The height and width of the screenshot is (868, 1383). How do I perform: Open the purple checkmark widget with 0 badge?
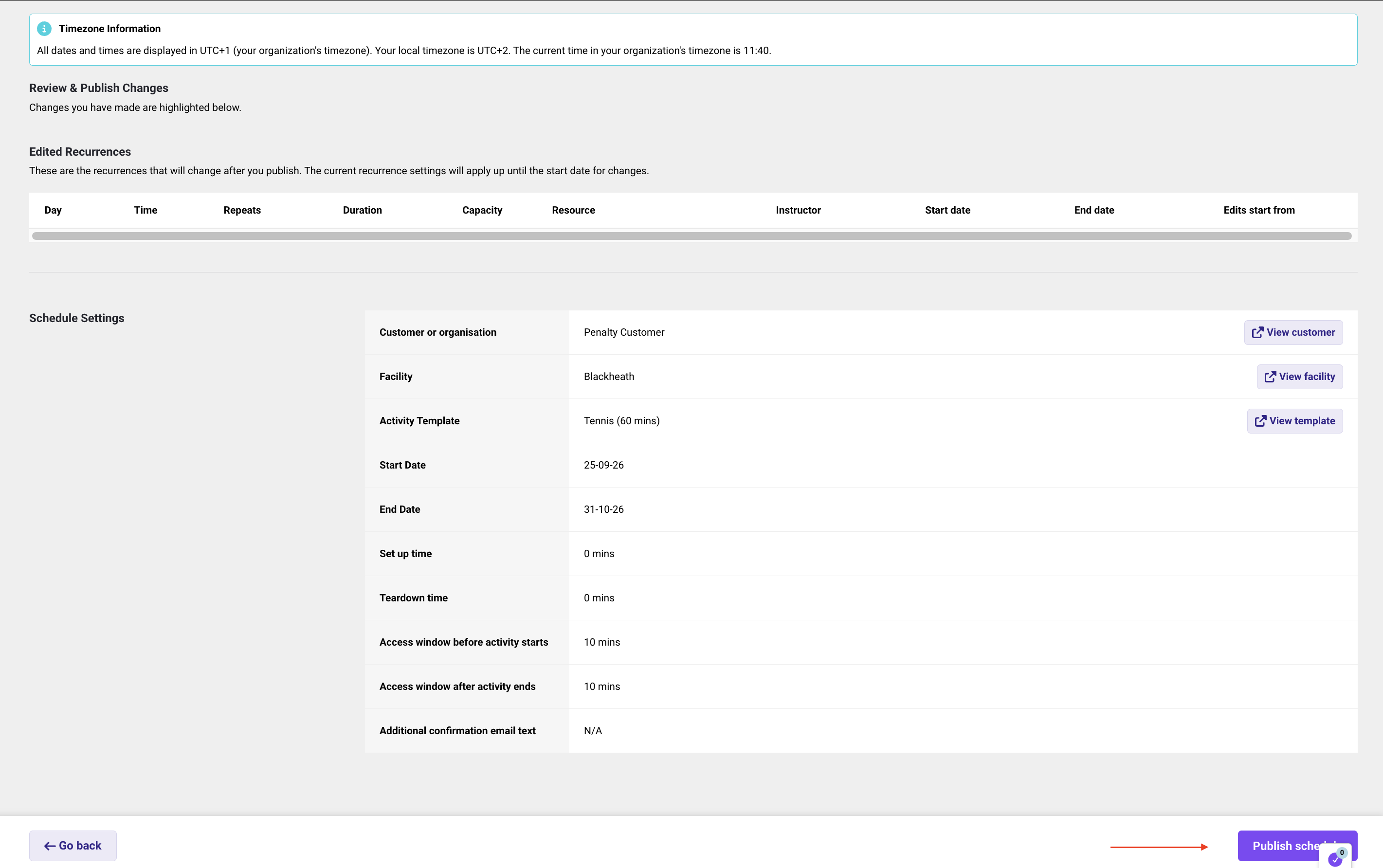point(1335,858)
